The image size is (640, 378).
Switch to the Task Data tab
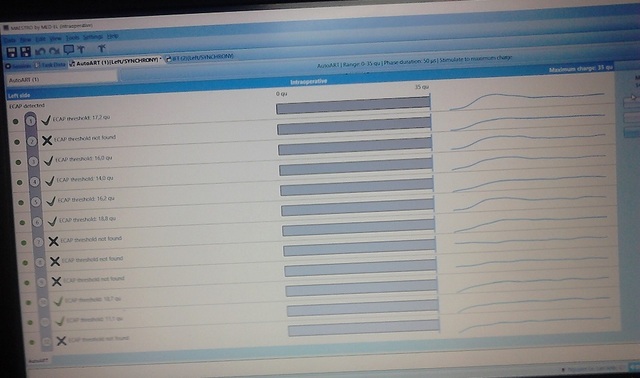[51, 64]
